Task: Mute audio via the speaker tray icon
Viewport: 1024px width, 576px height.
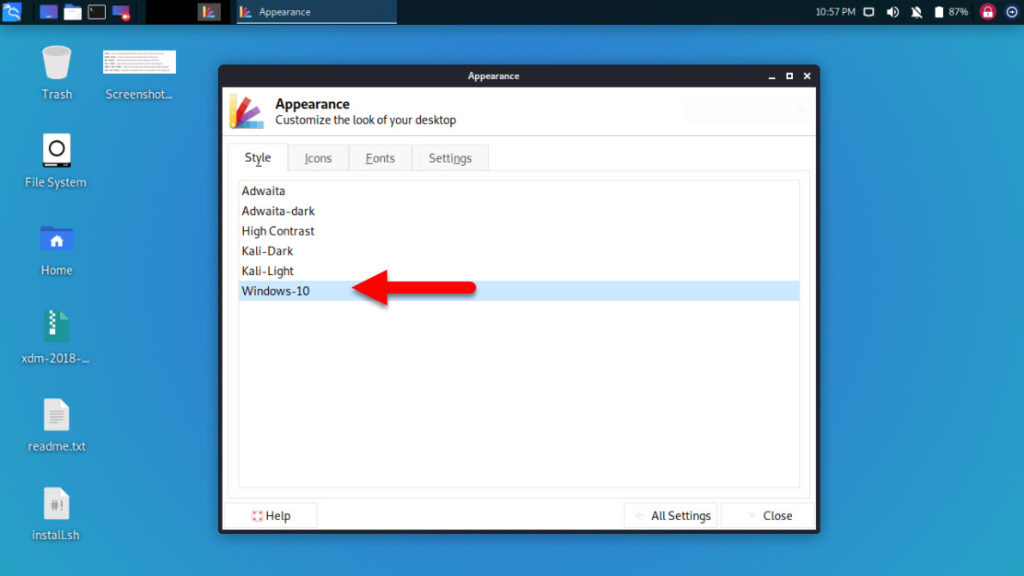Action: coord(892,12)
